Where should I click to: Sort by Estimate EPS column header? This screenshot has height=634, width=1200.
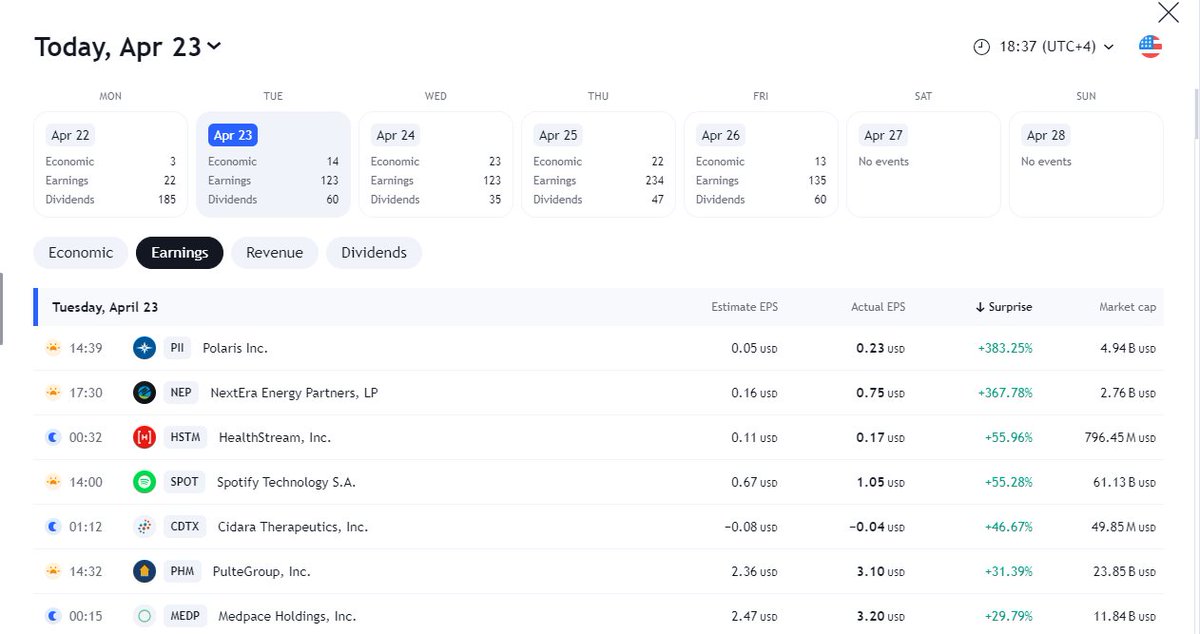pyautogui.click(x=744, y=307)
